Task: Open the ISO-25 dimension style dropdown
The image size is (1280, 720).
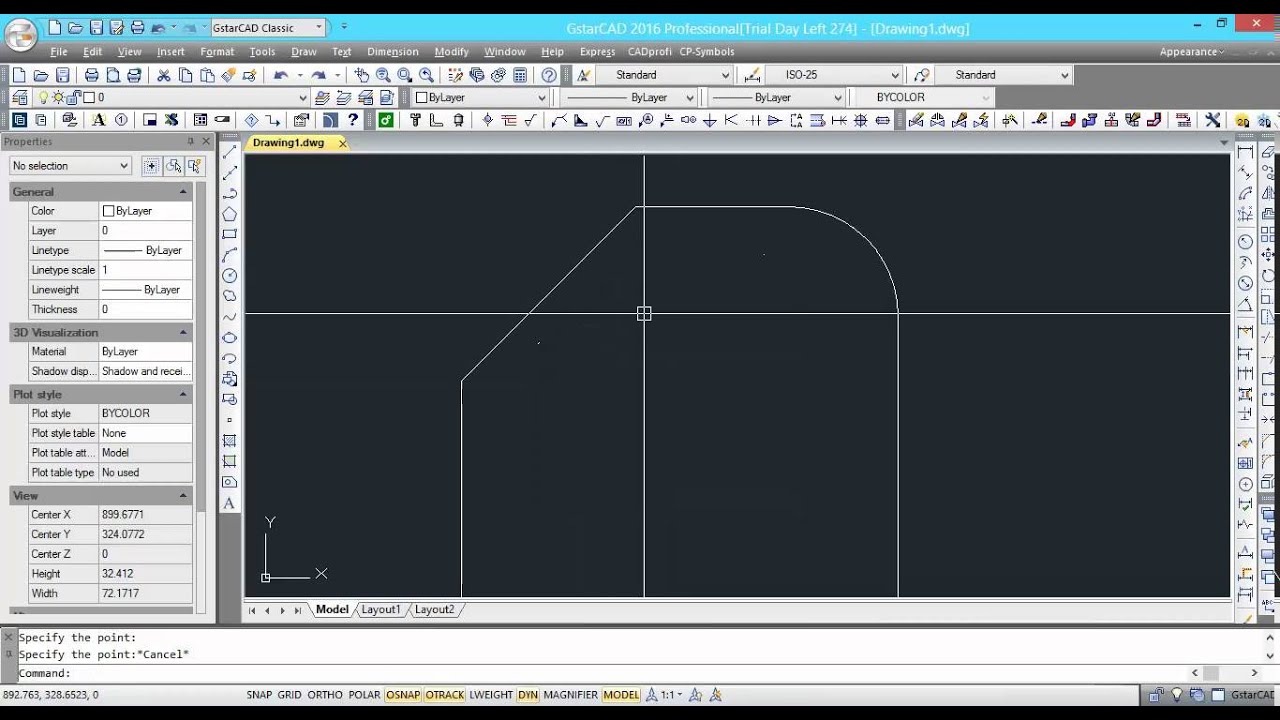Action: tap(834, 75)
